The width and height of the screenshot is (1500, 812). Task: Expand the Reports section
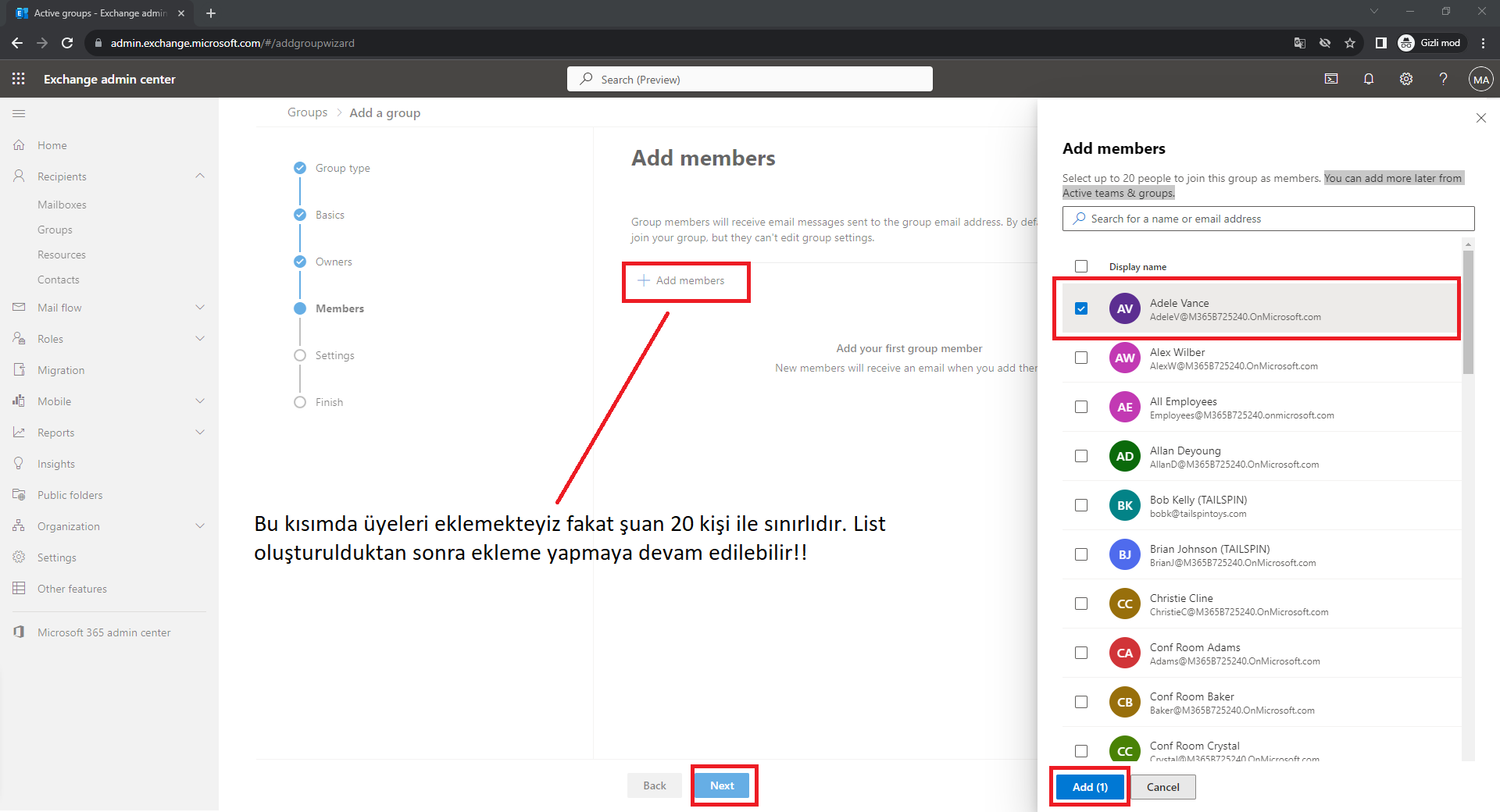(x=200, y=433)
